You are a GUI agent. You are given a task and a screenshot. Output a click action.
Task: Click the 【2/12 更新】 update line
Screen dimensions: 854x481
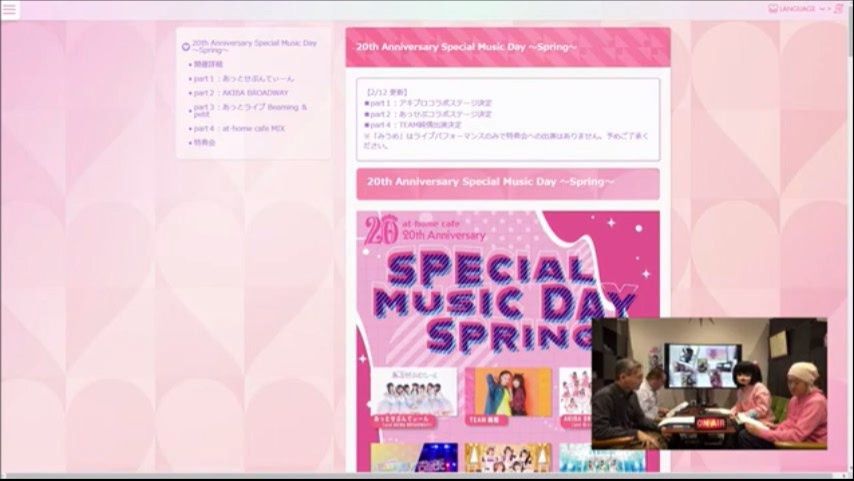coord(387,92)
